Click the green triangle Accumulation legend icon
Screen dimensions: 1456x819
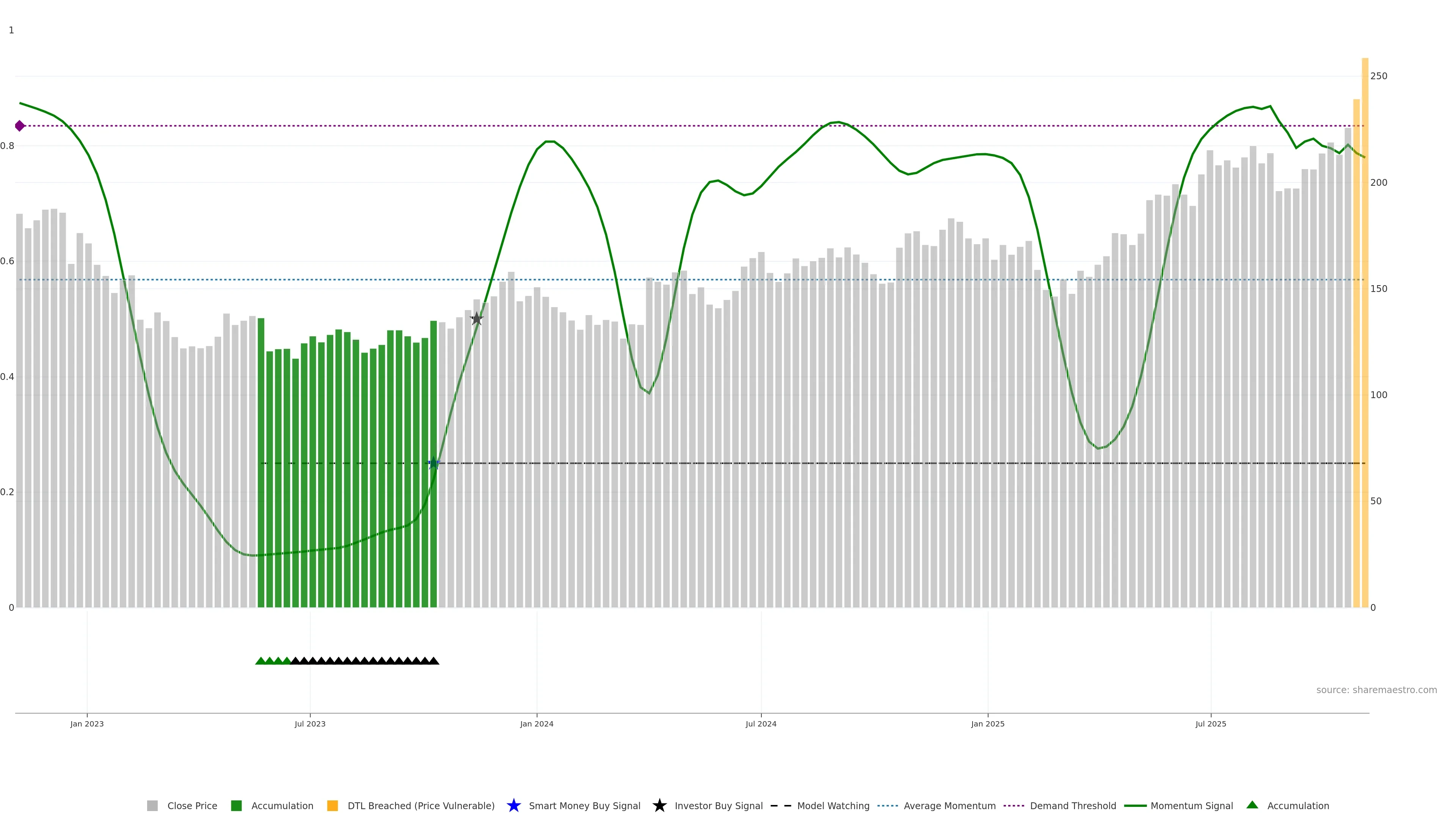pyautogui.click(x=1252, y=805)
